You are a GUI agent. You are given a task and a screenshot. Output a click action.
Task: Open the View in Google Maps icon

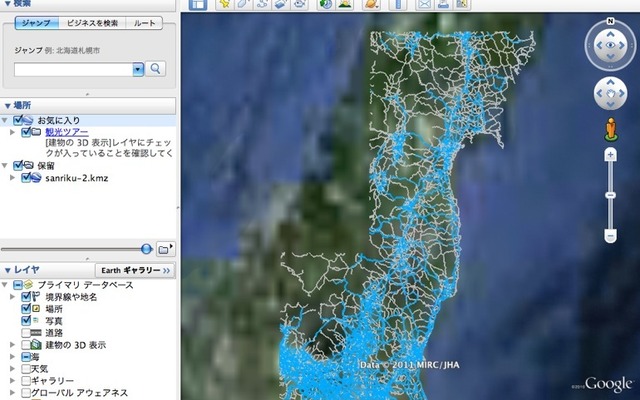(x=462, y=4)
